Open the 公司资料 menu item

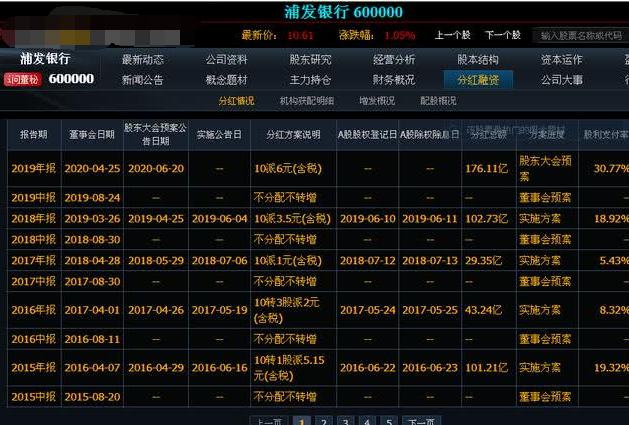227,60
